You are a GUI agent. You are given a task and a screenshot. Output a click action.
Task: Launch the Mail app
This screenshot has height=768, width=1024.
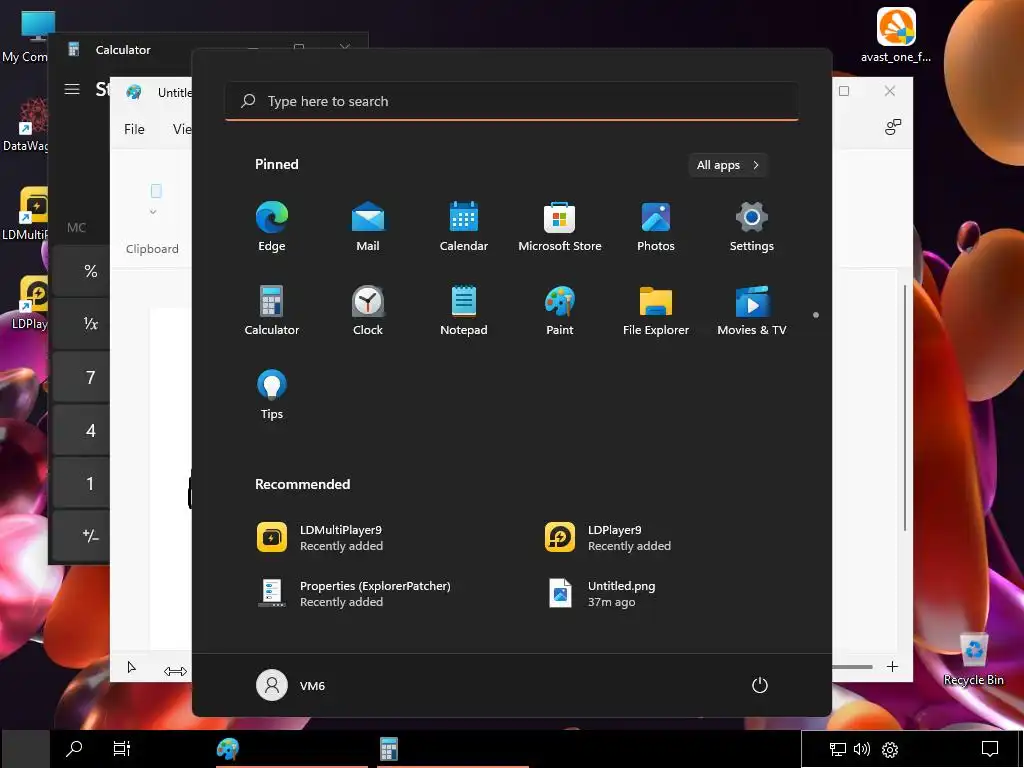click(368, 226)
